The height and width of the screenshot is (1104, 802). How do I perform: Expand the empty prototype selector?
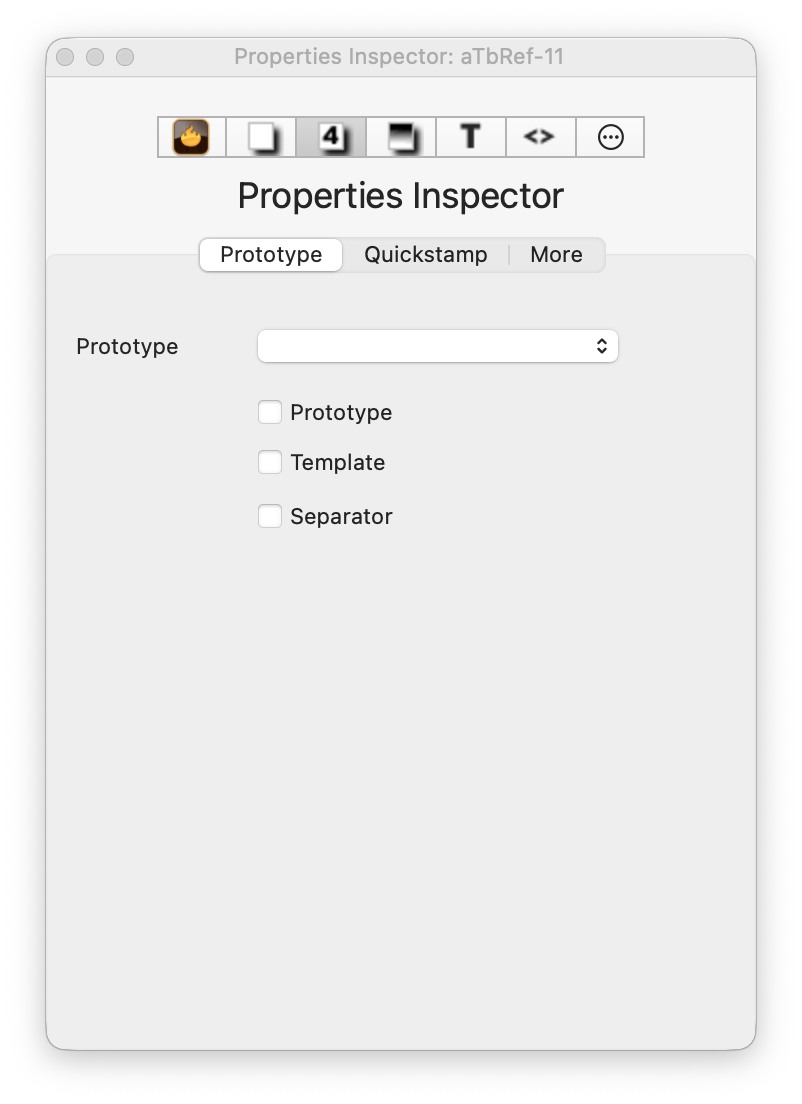[438, 345]
